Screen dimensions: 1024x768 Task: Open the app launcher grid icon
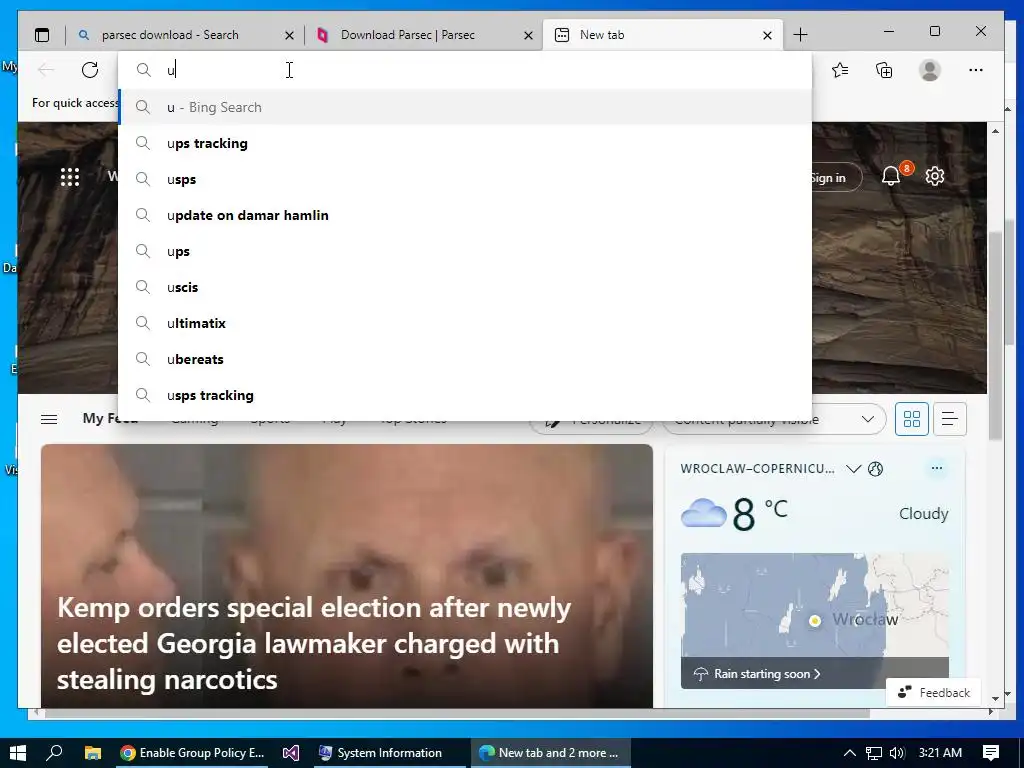[x=70, y=177]
